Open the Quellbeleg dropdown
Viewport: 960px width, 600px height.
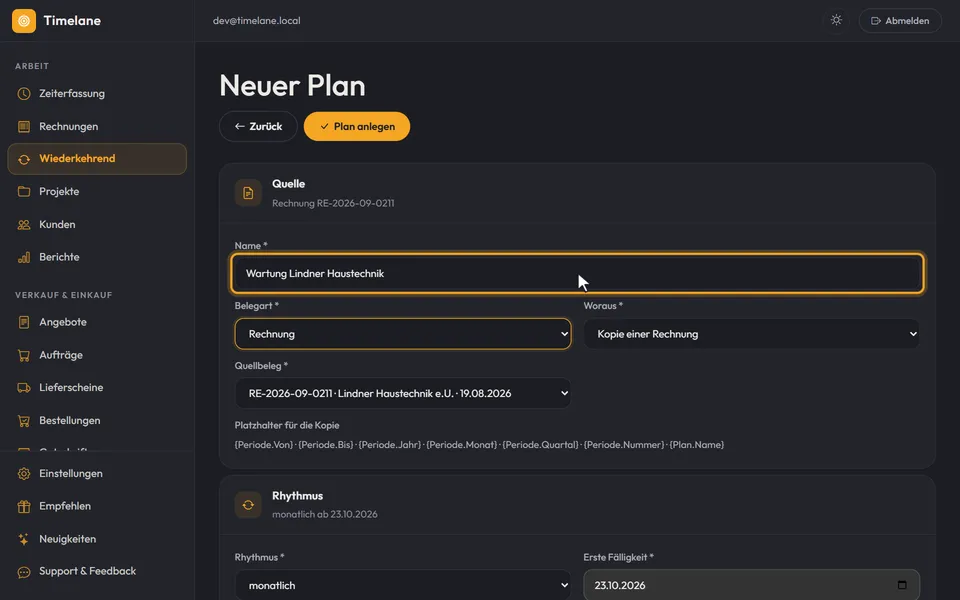403,393
